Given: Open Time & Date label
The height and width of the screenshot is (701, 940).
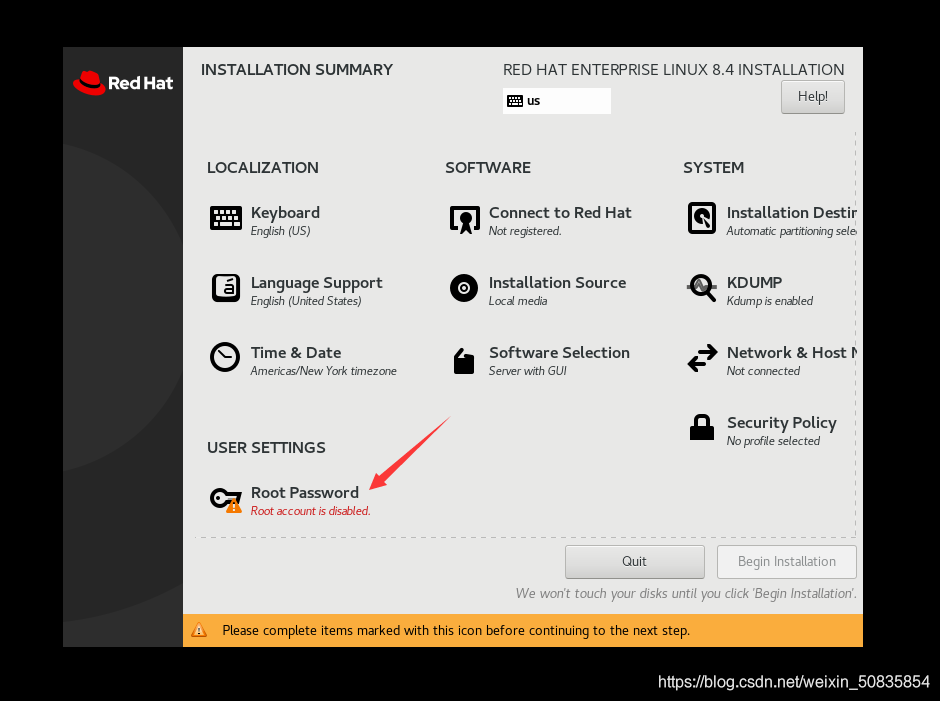Looking at the screenshot, I should [x=296, y=353].
